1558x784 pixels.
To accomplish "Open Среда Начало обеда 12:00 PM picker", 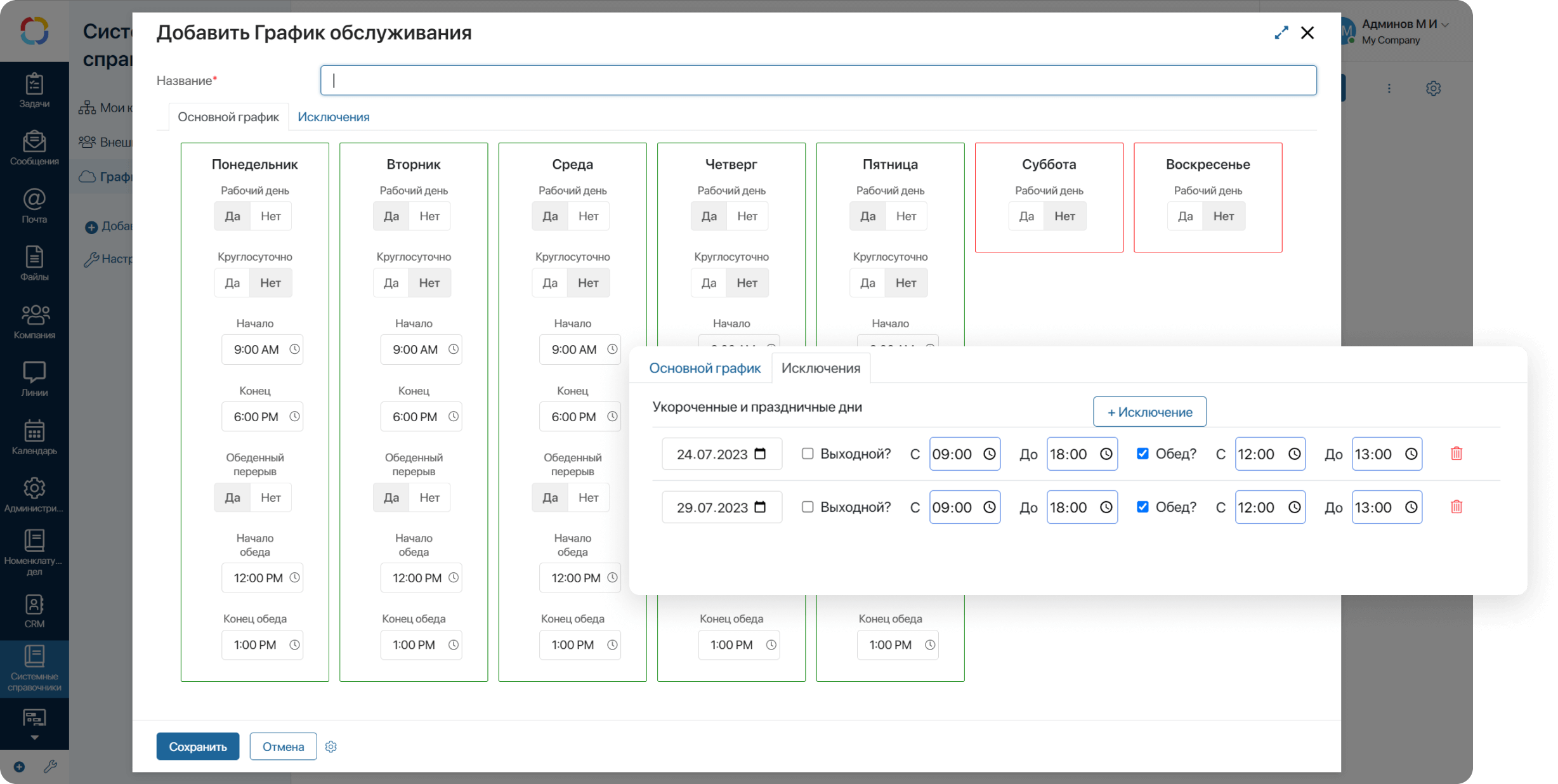I will pos(580,578).
